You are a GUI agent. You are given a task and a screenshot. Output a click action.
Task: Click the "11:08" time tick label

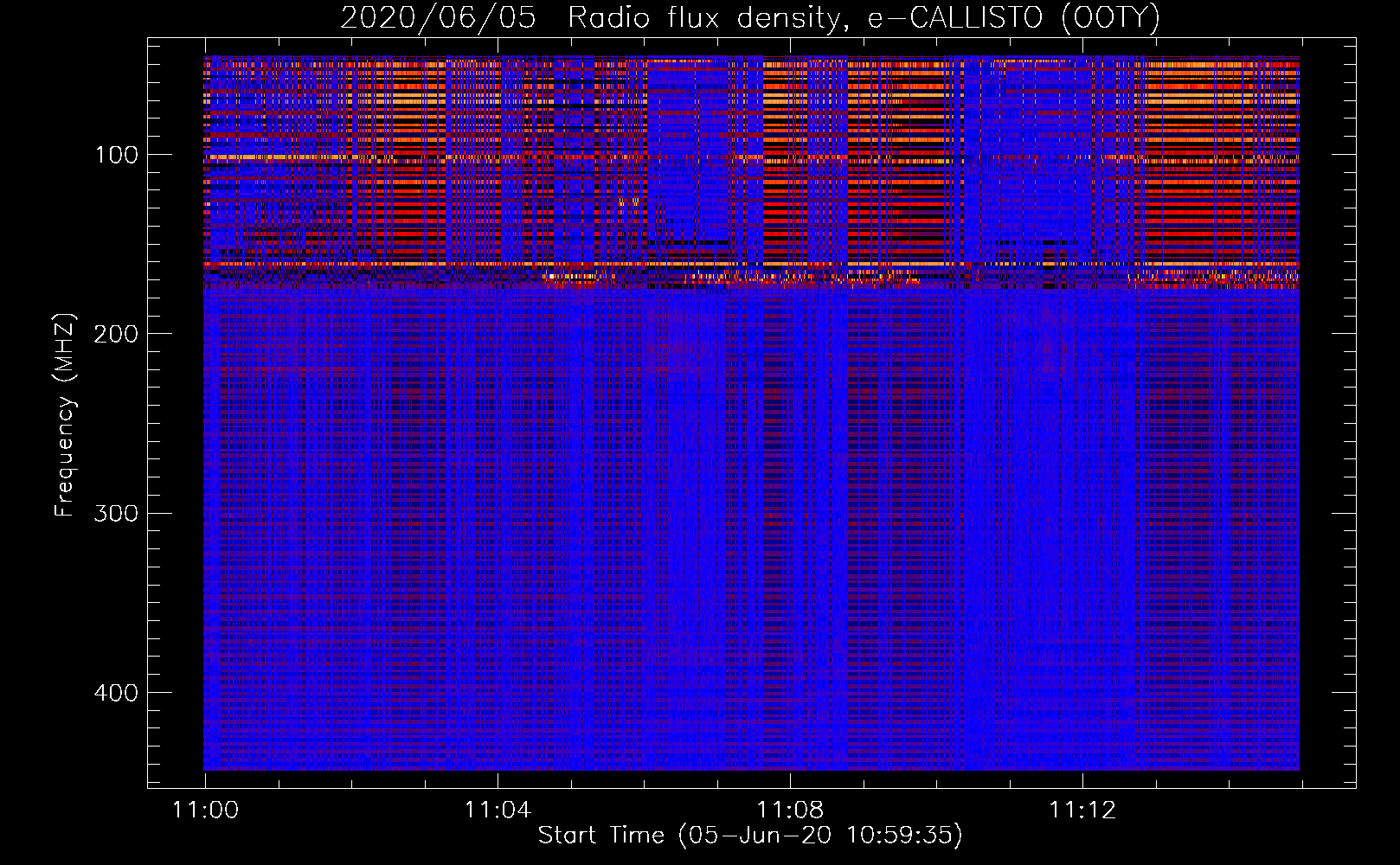pyautogui.click(x=790, y=811)
